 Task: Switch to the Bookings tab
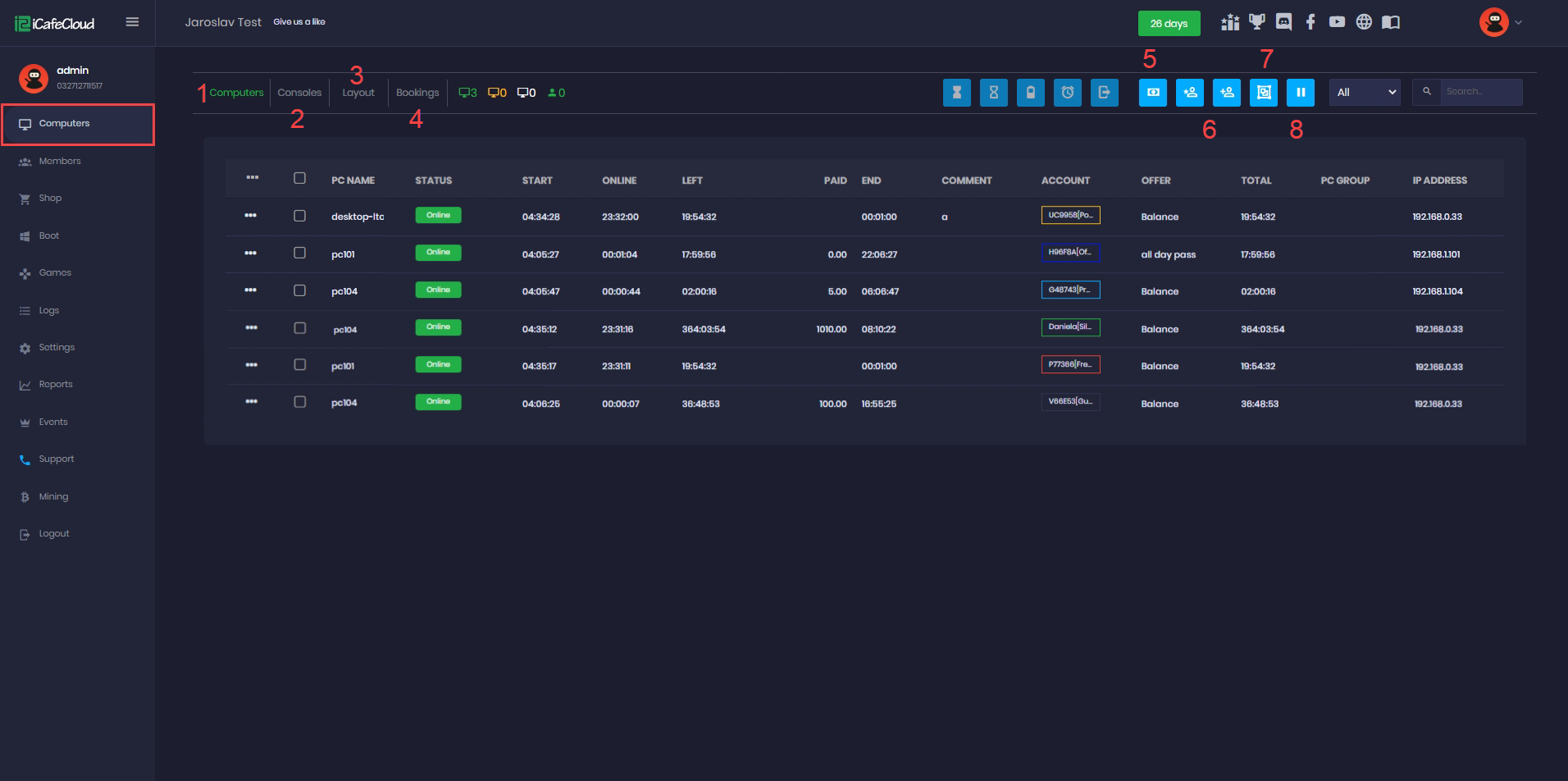417,93
